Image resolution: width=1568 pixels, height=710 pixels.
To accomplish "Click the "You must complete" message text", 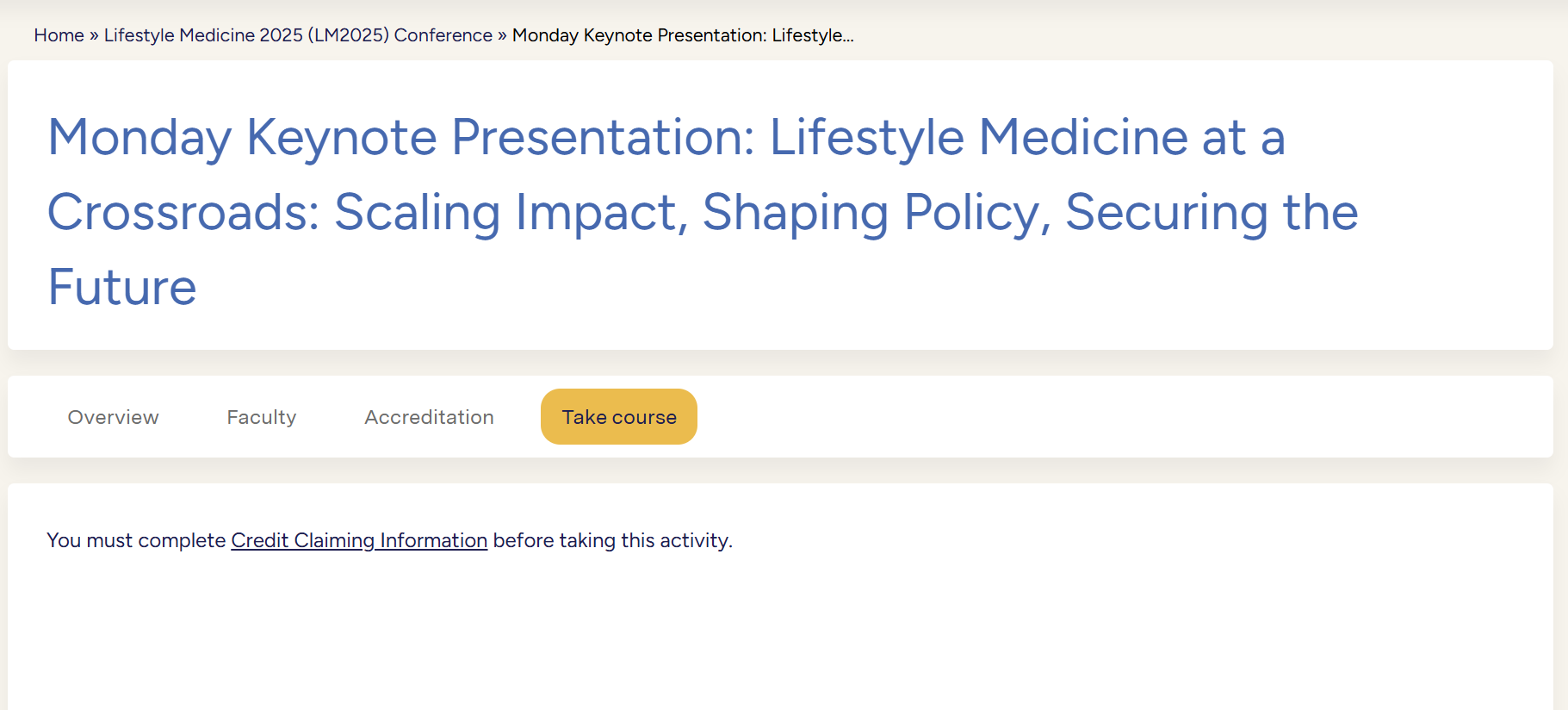I will point(136,540).
